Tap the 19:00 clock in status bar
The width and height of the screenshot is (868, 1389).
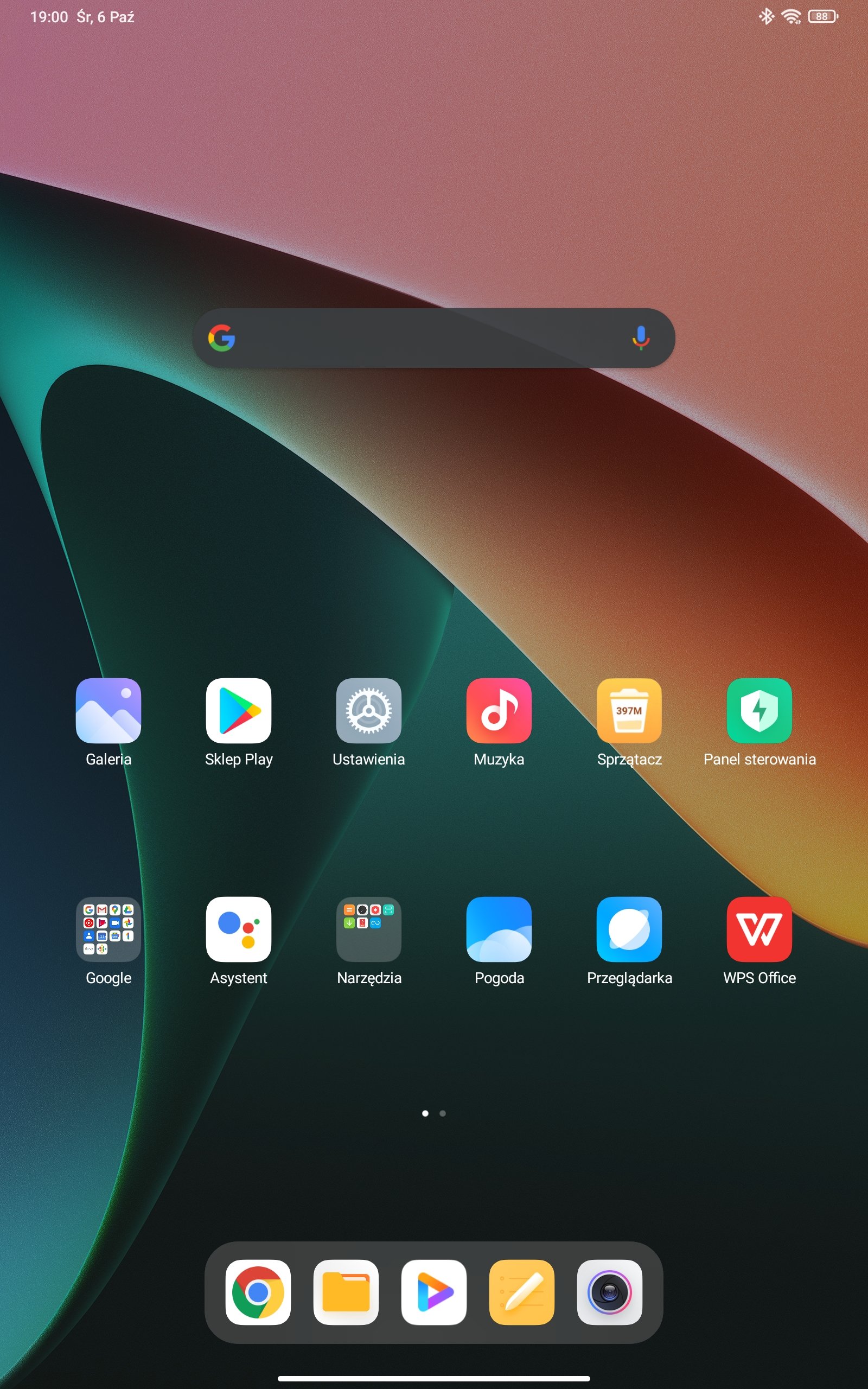click(49, 17)
